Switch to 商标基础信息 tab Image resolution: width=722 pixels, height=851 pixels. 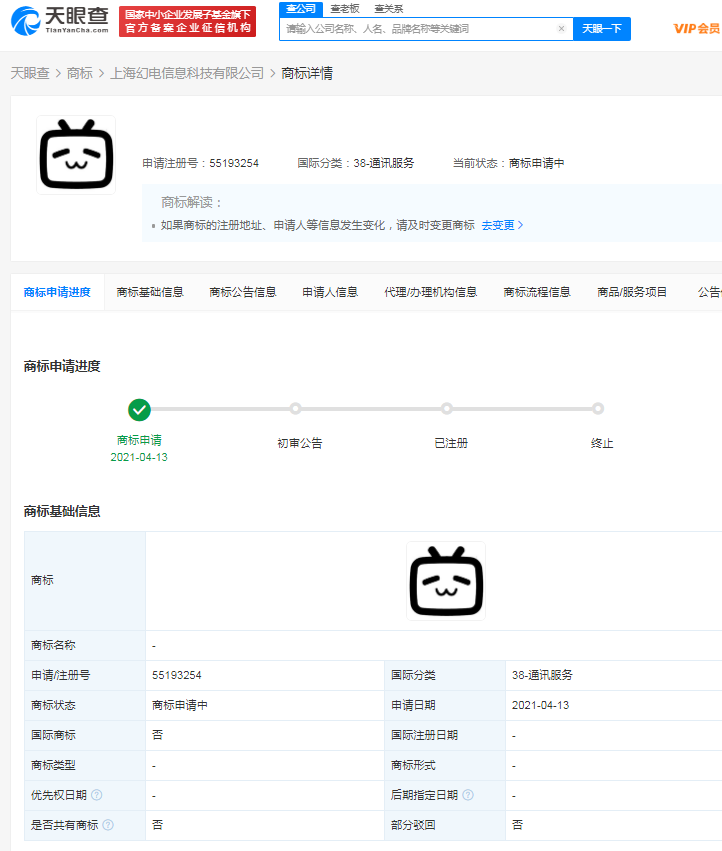pyautogui.click(x=150, y=293)
